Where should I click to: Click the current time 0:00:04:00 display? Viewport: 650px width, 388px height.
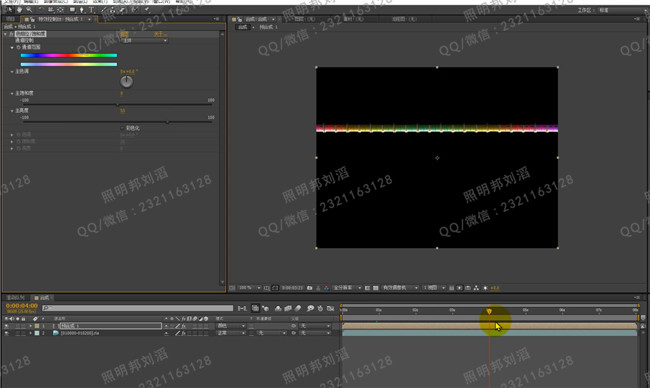(x=22, y=306)
